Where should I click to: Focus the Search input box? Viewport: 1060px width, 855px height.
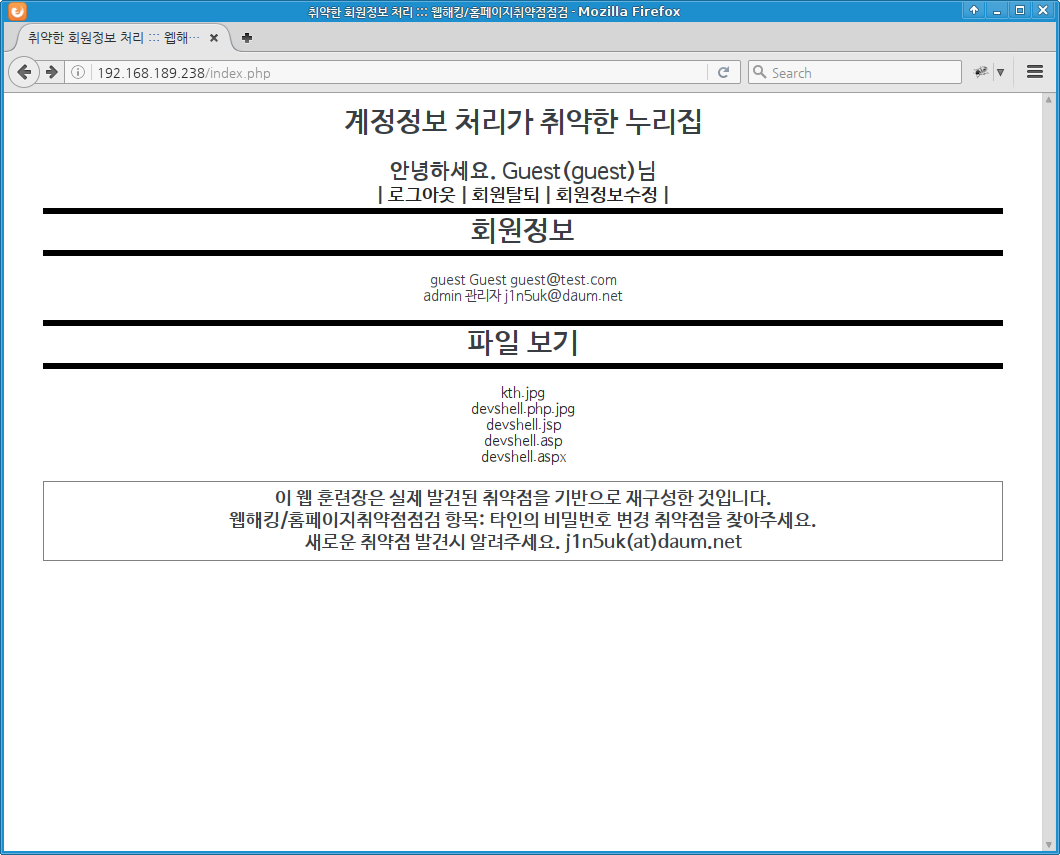854,72
